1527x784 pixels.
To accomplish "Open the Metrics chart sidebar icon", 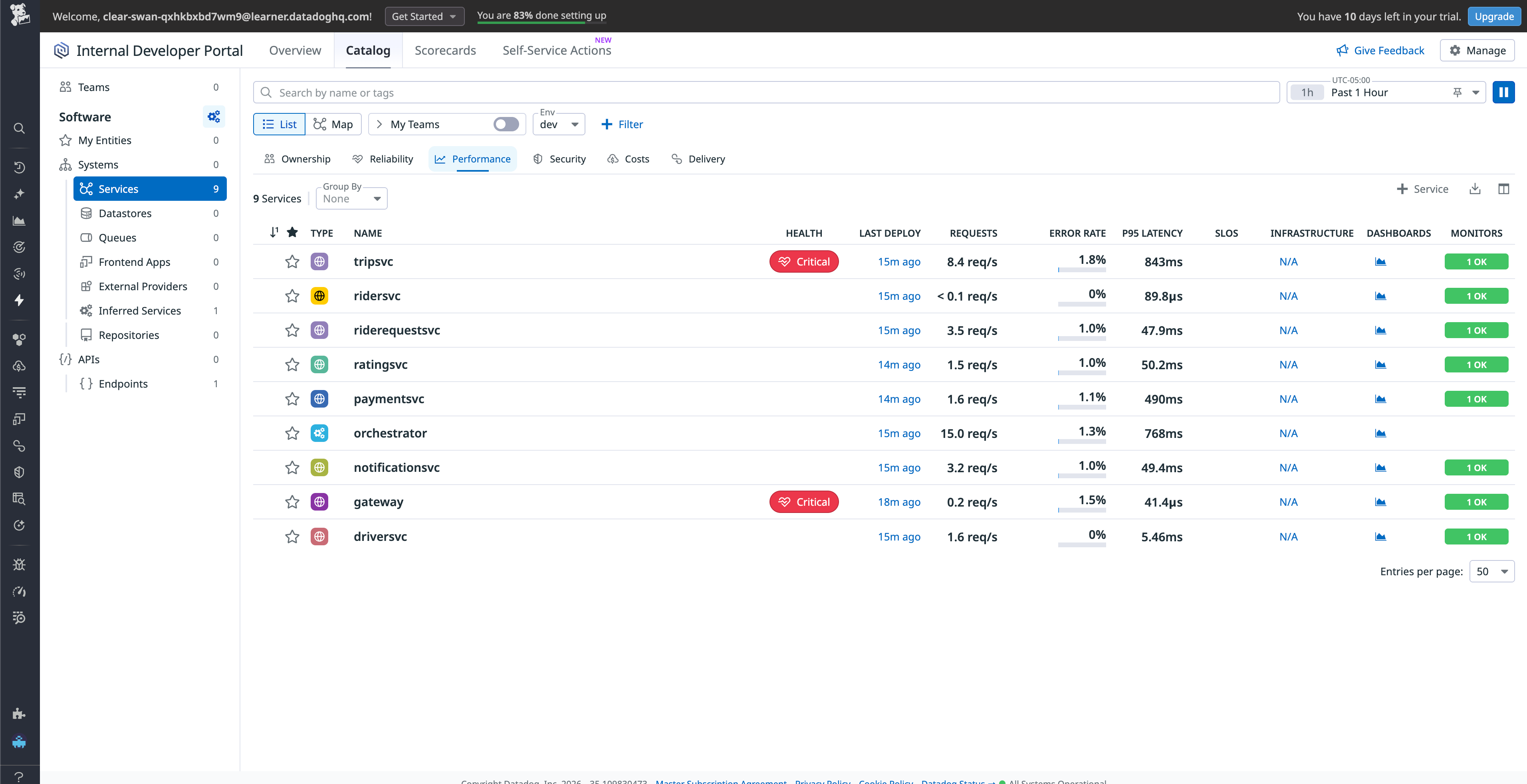I will 19,220.
